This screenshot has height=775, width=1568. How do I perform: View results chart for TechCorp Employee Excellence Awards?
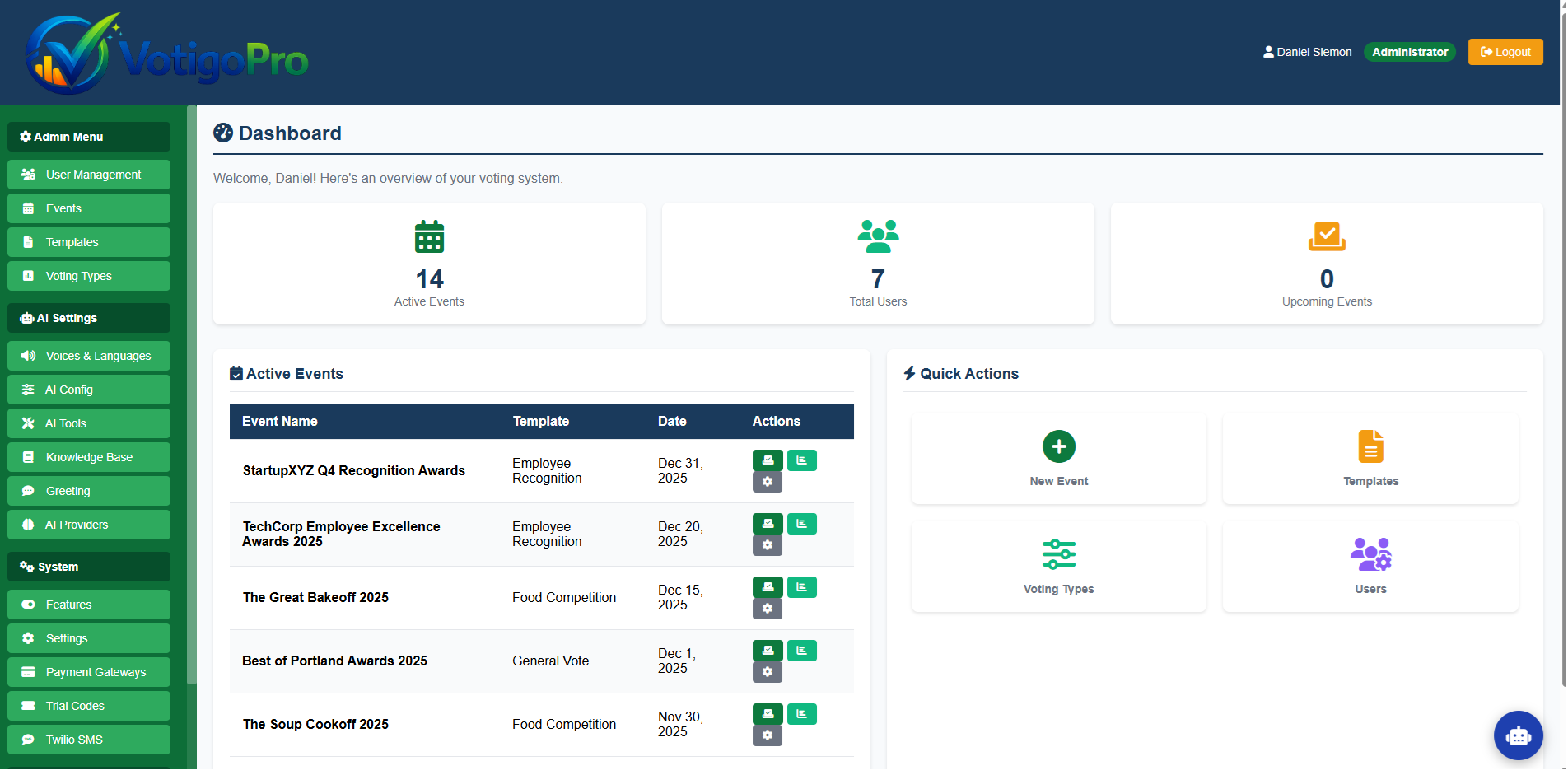tap(801, 524)
